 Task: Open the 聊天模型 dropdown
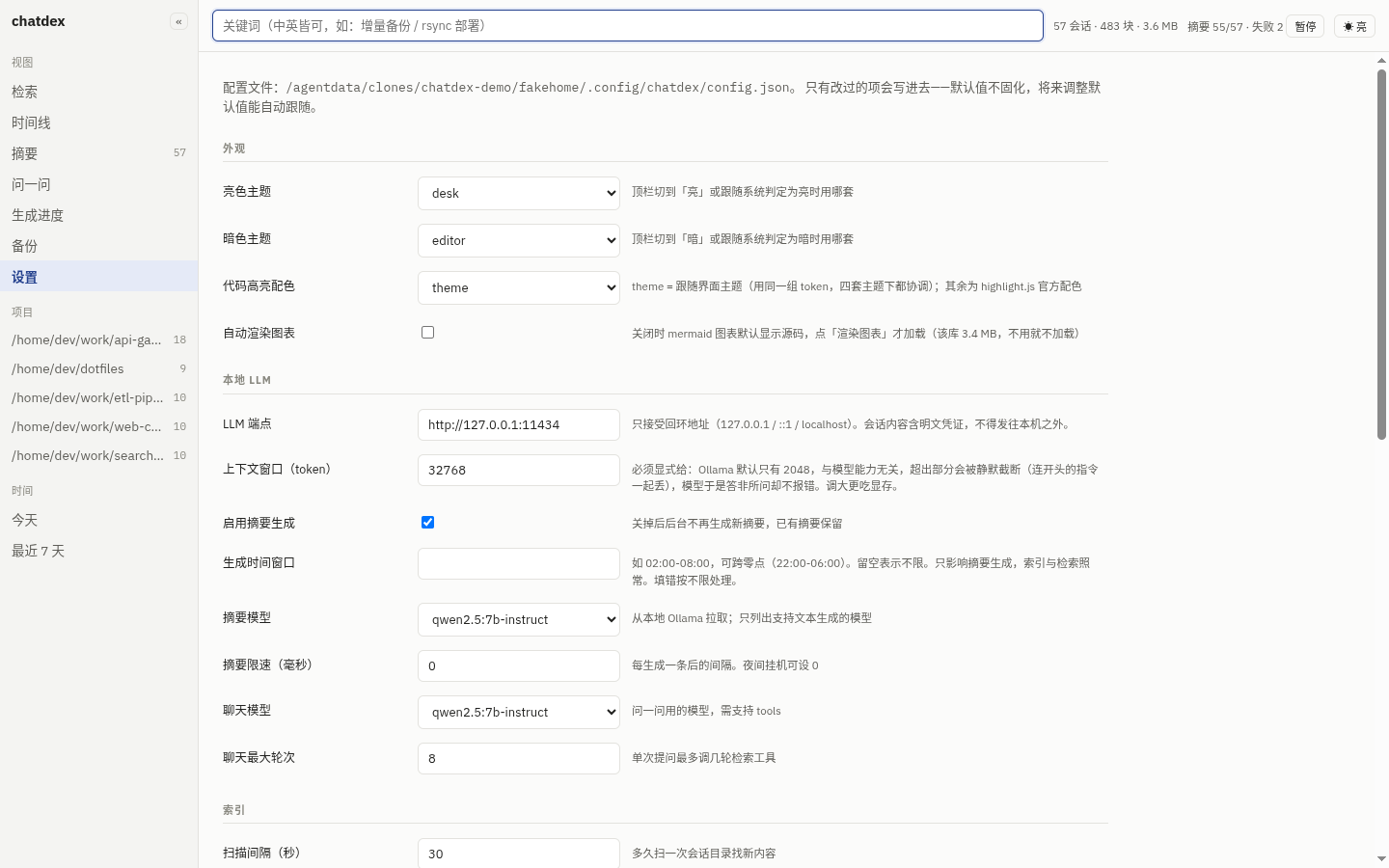[x=519, y=712]
